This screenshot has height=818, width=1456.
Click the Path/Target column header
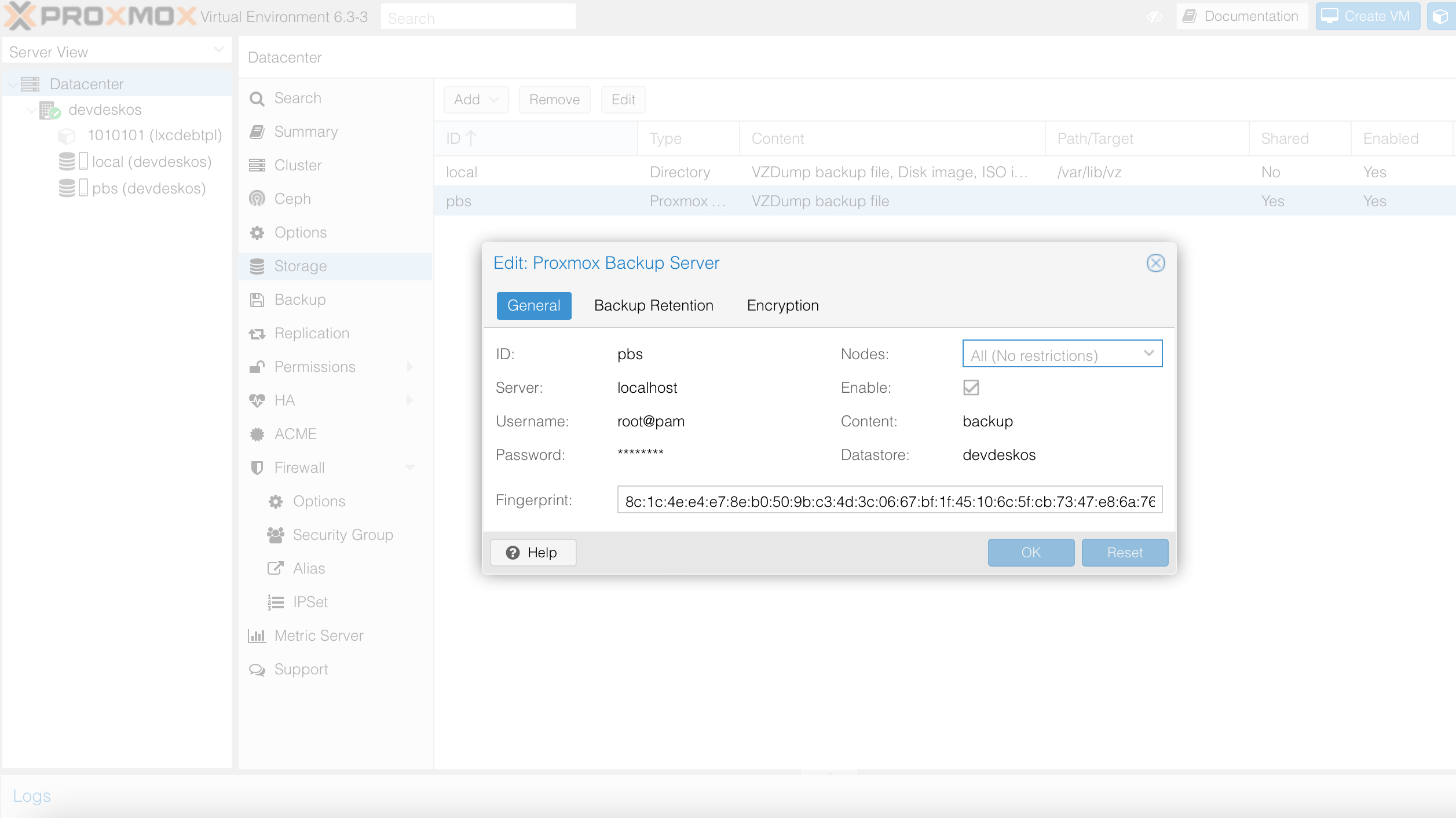point(1147,138)
